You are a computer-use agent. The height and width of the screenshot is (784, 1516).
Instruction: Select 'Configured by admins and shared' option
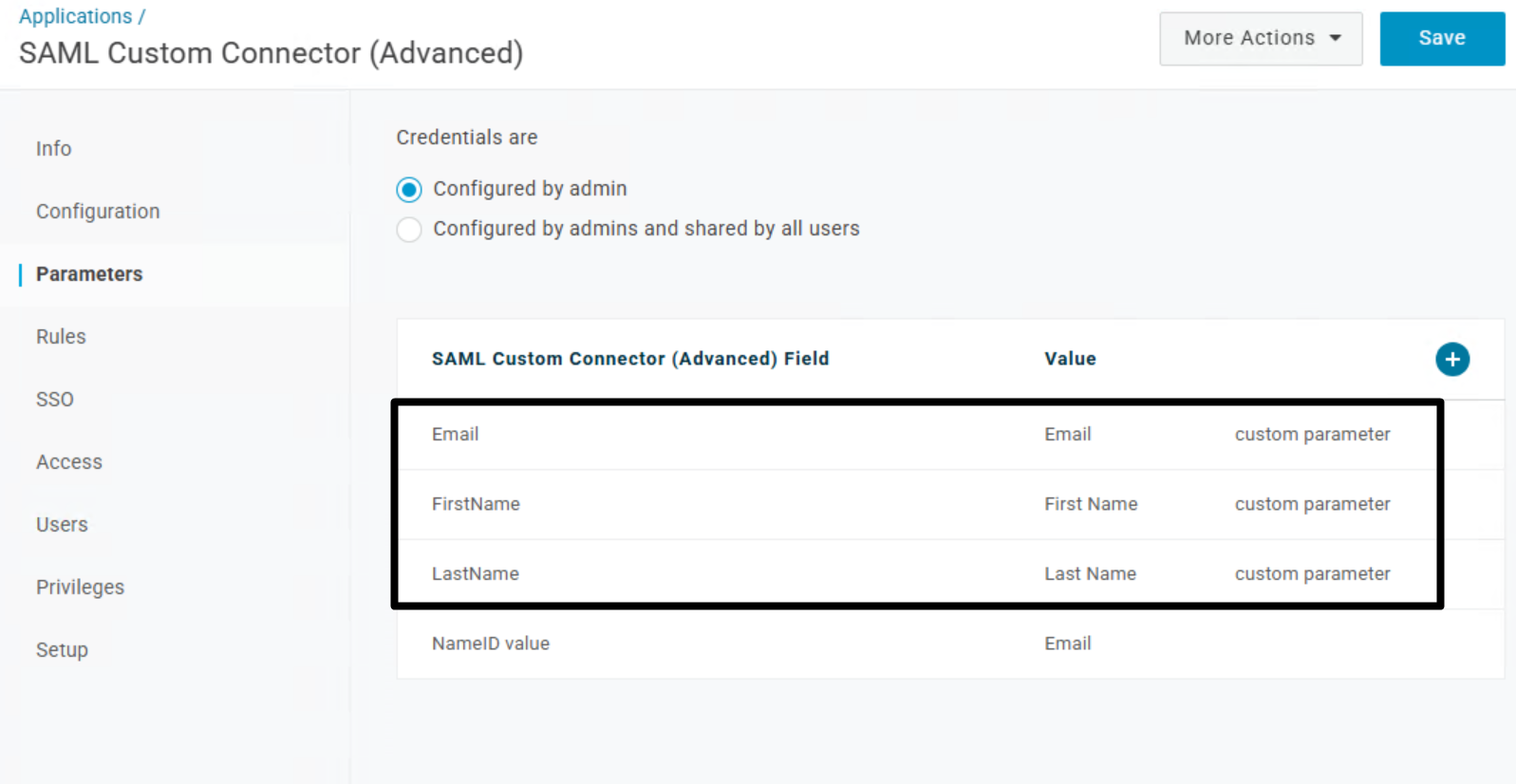(x=409, y=230)
